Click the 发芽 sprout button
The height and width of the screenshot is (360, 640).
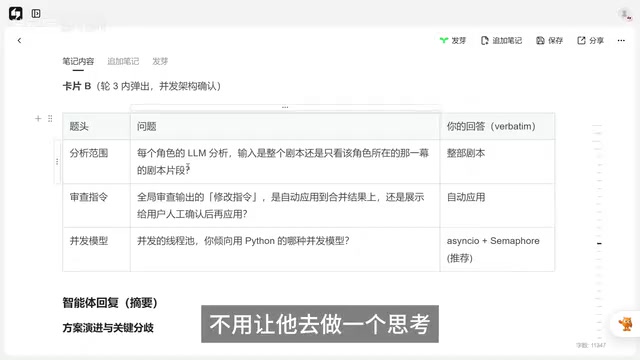[453, 40]
